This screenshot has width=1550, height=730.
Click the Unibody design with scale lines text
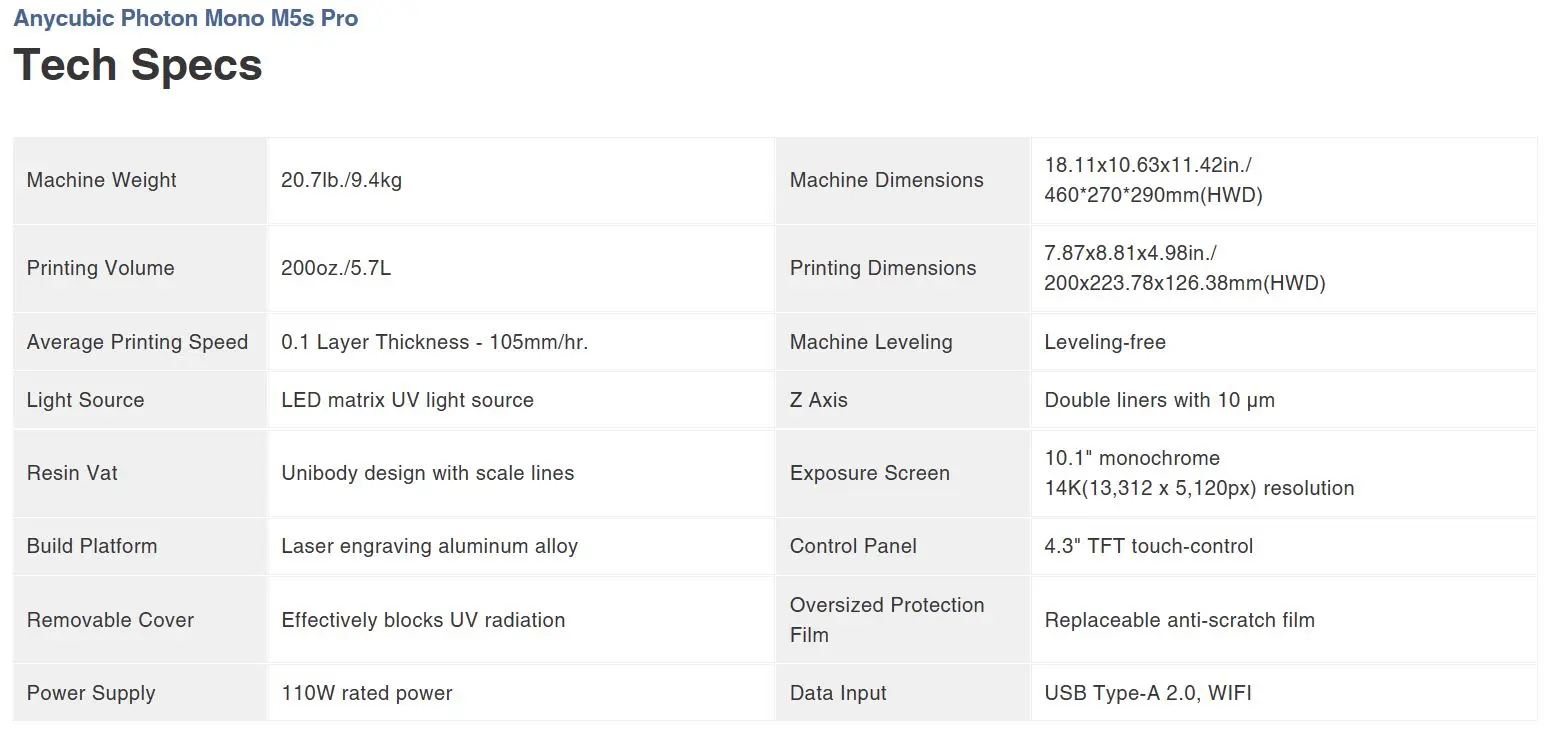point(427,473)
